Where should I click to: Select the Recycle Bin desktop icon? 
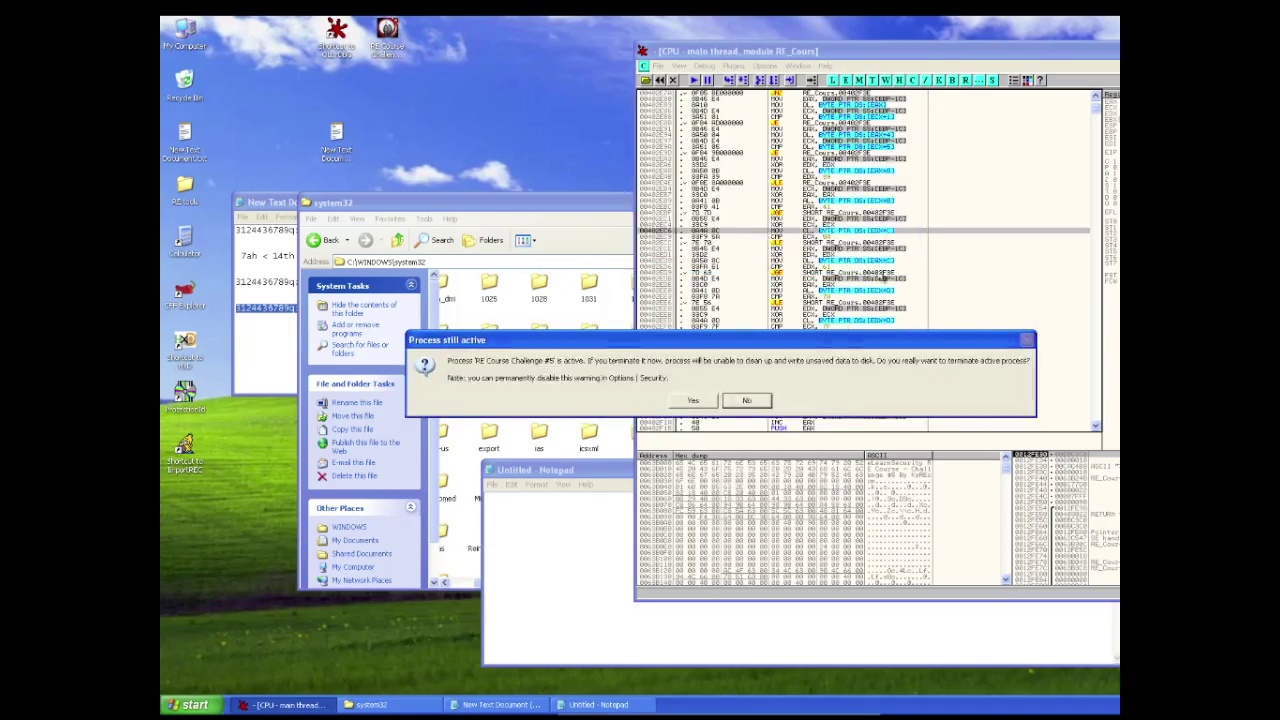[x=184, y=86]
